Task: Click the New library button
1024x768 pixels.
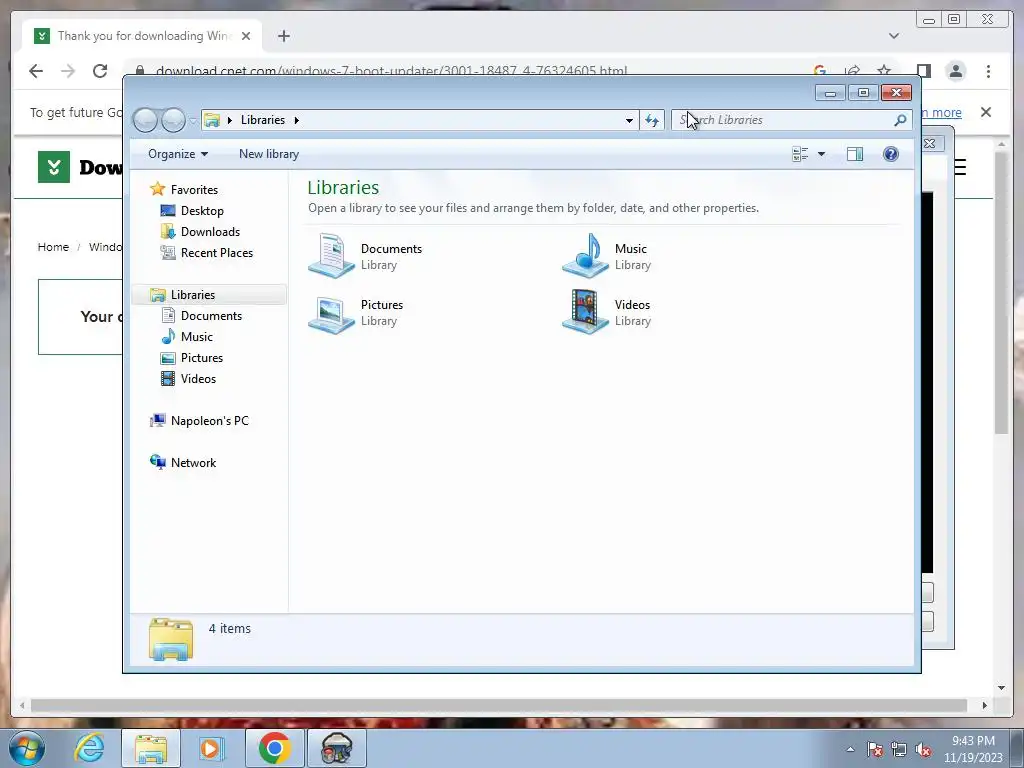Action: 268,153
